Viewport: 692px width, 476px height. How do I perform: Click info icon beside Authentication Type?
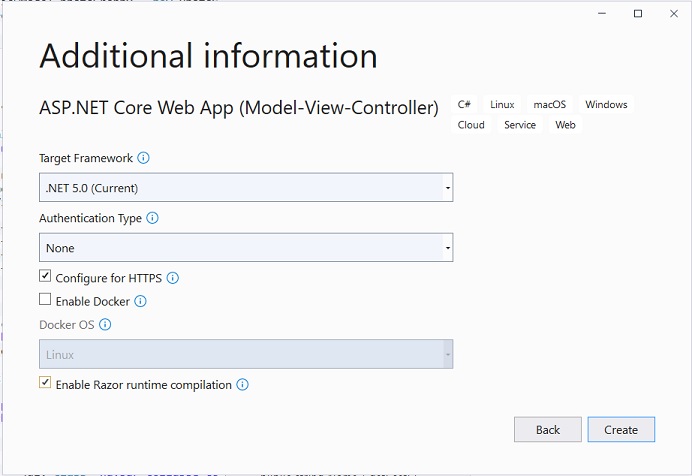(x=152, y=218)
